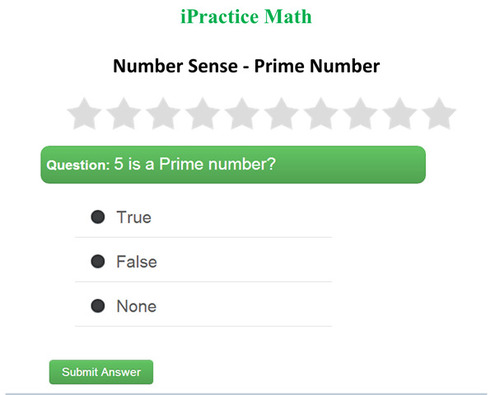Click the third progress star
The width and height of the screenshot is (500, 395).
(163, 114)
